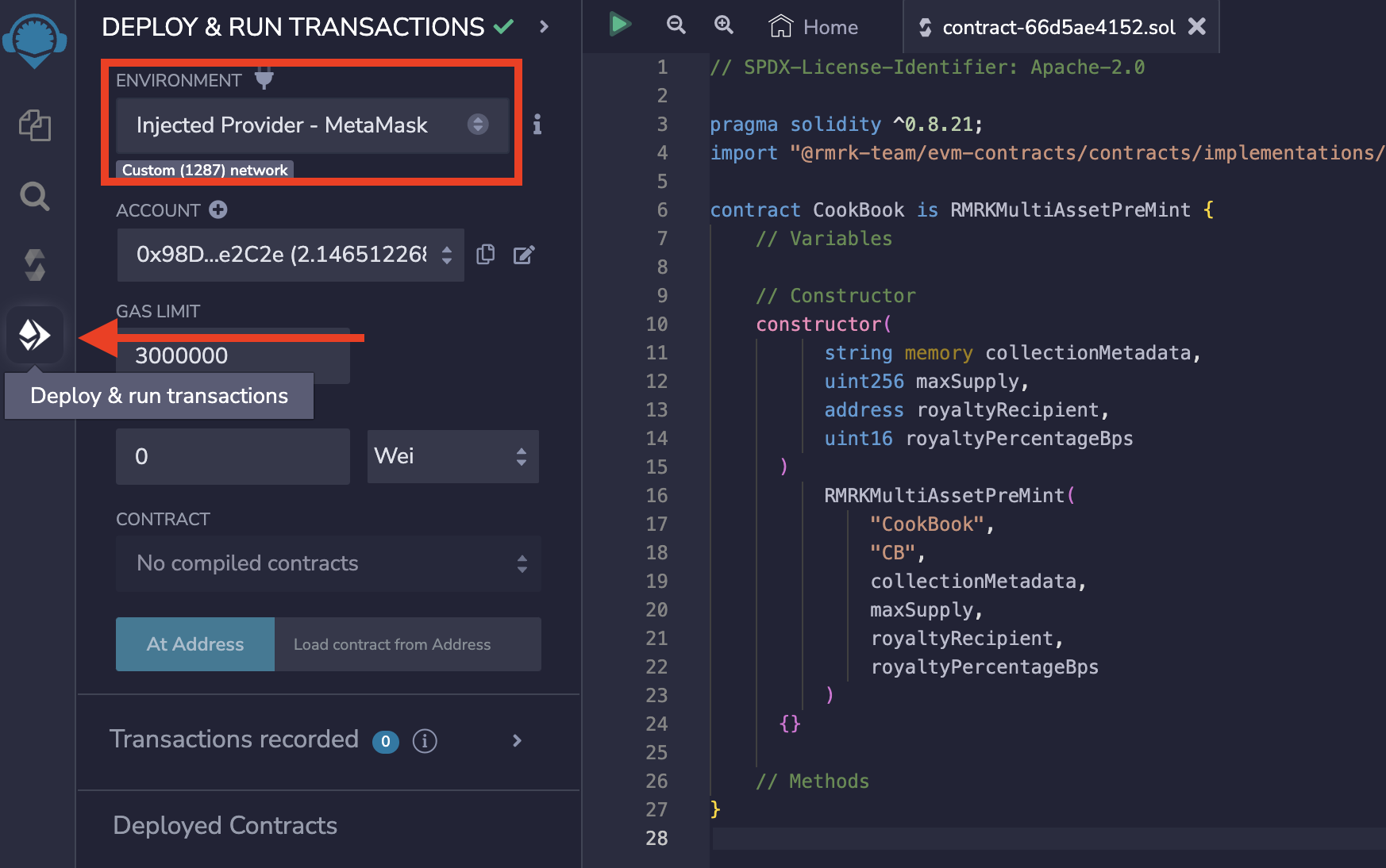The width and height of the screenshot is (1386, 868).
Task: Zoom in the editor view
Action: (x=723, y=25)
